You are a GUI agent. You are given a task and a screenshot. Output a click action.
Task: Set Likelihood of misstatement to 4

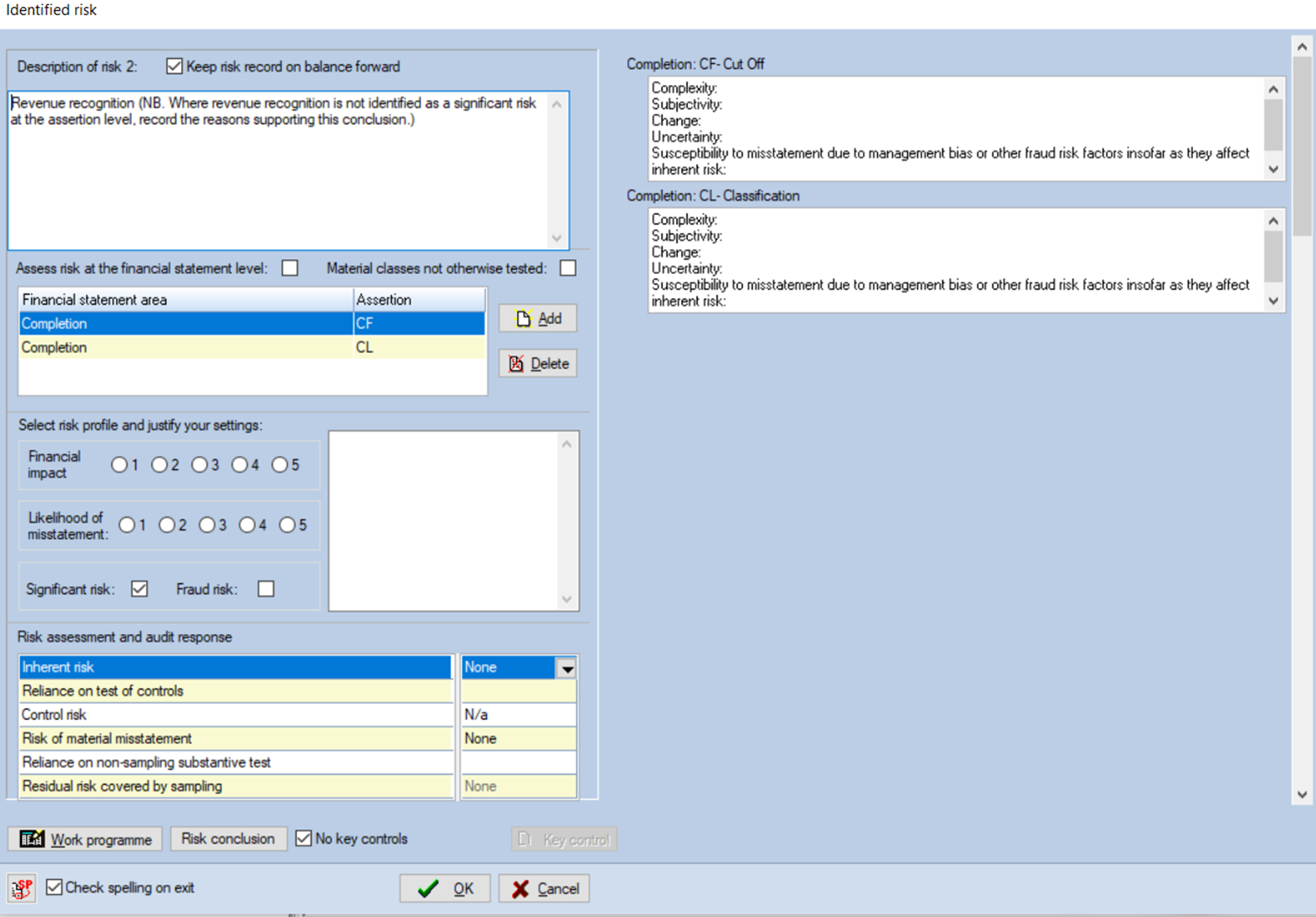click(x=247, y=525)
